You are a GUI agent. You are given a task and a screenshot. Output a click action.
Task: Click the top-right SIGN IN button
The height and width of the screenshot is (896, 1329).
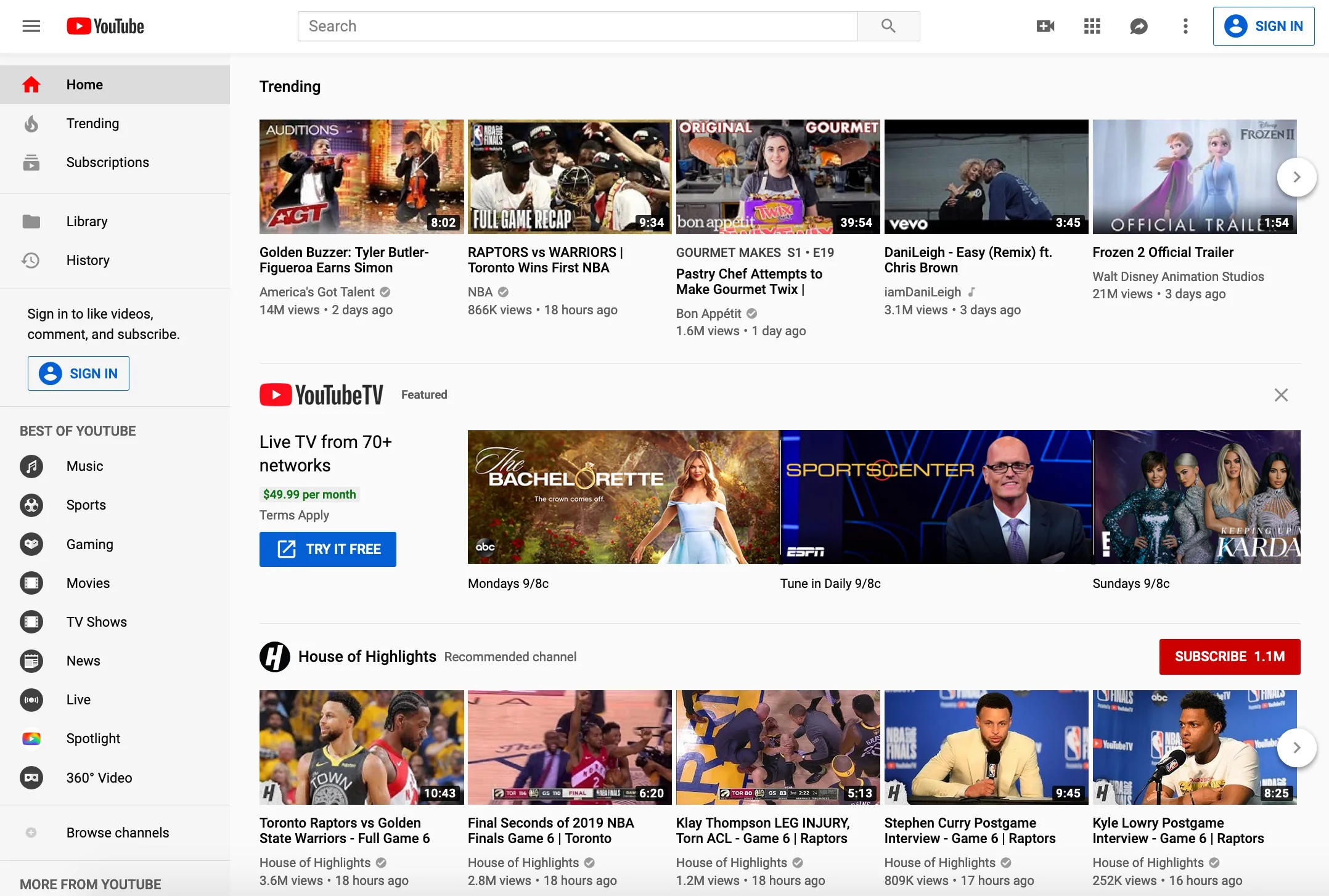tap(1263, 26)
